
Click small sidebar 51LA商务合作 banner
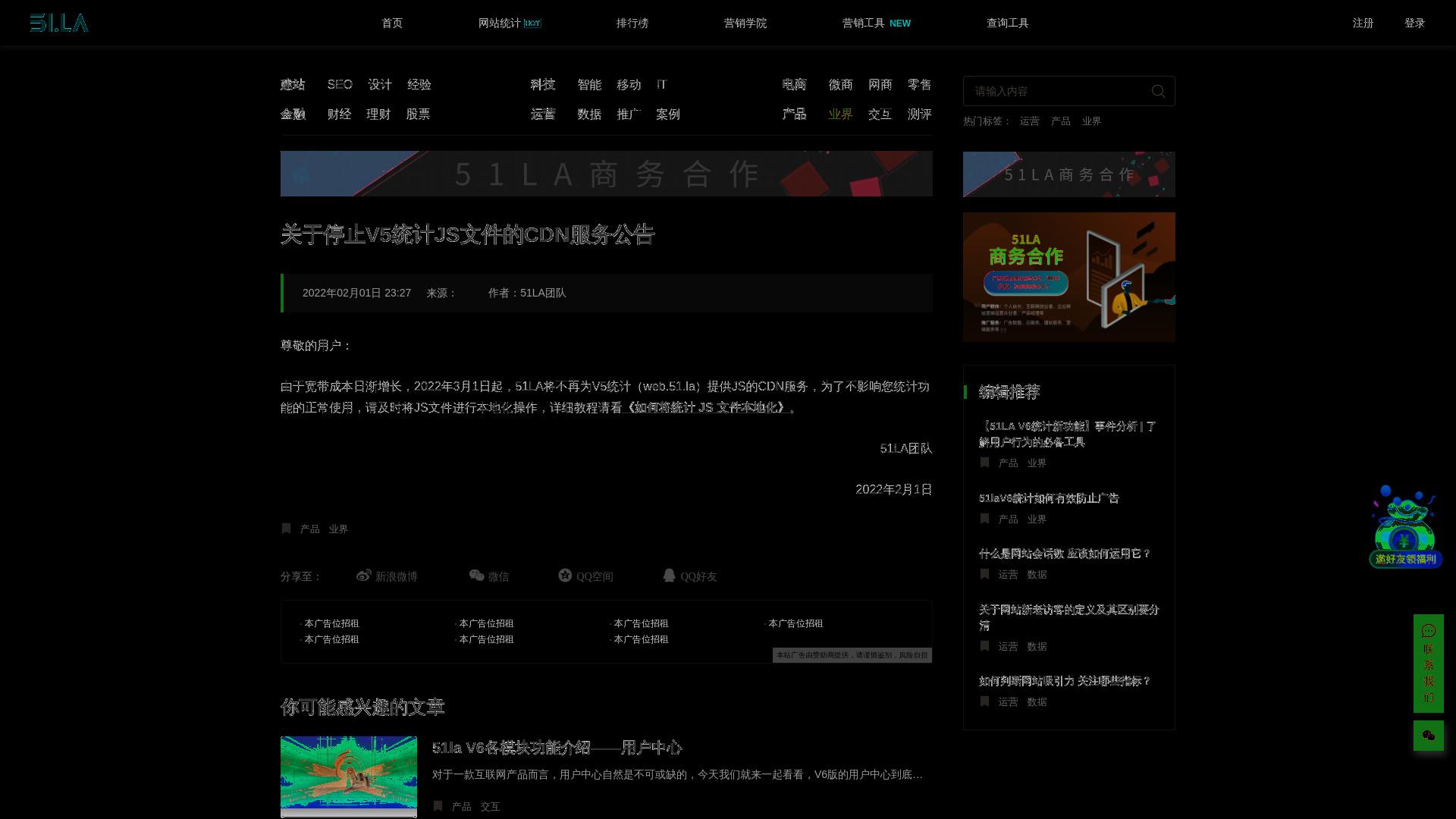pos(1069,174)
